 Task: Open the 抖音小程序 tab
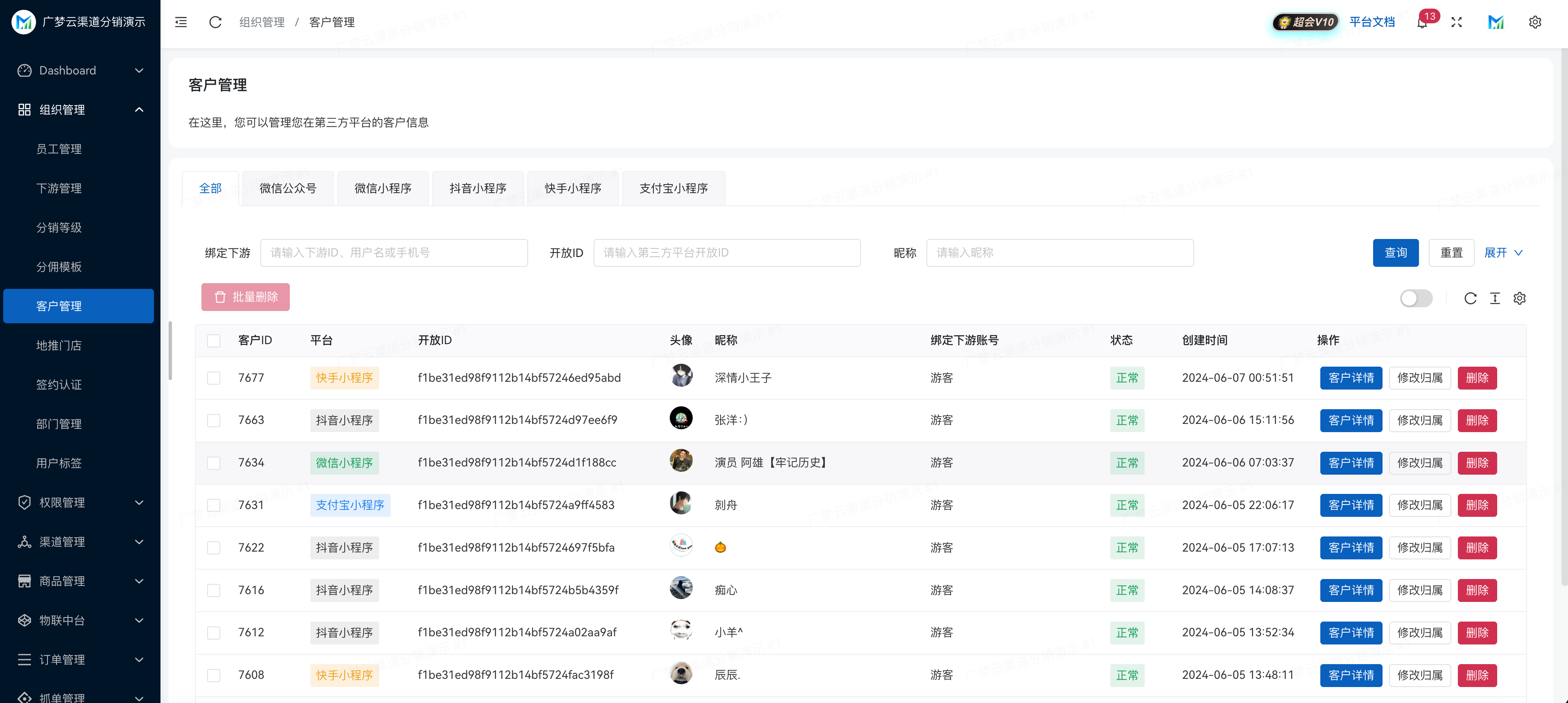(478, 189)
